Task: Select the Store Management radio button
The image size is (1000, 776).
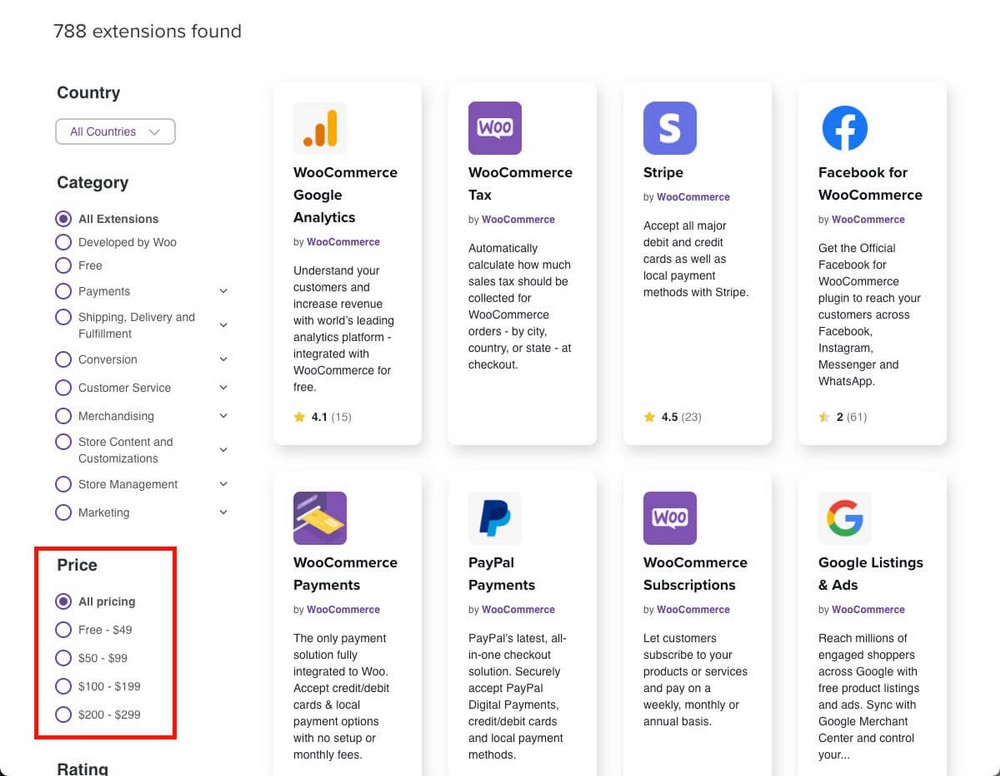Action: pyautogui.click(x=63, y=485)
